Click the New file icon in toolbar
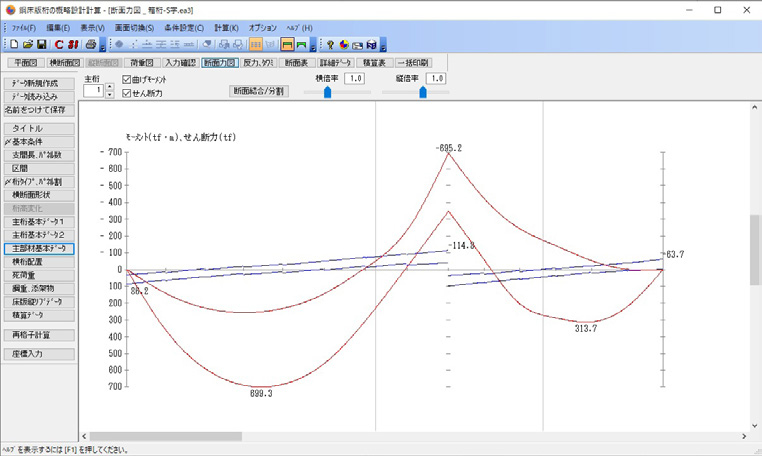 tap(14, 45)
